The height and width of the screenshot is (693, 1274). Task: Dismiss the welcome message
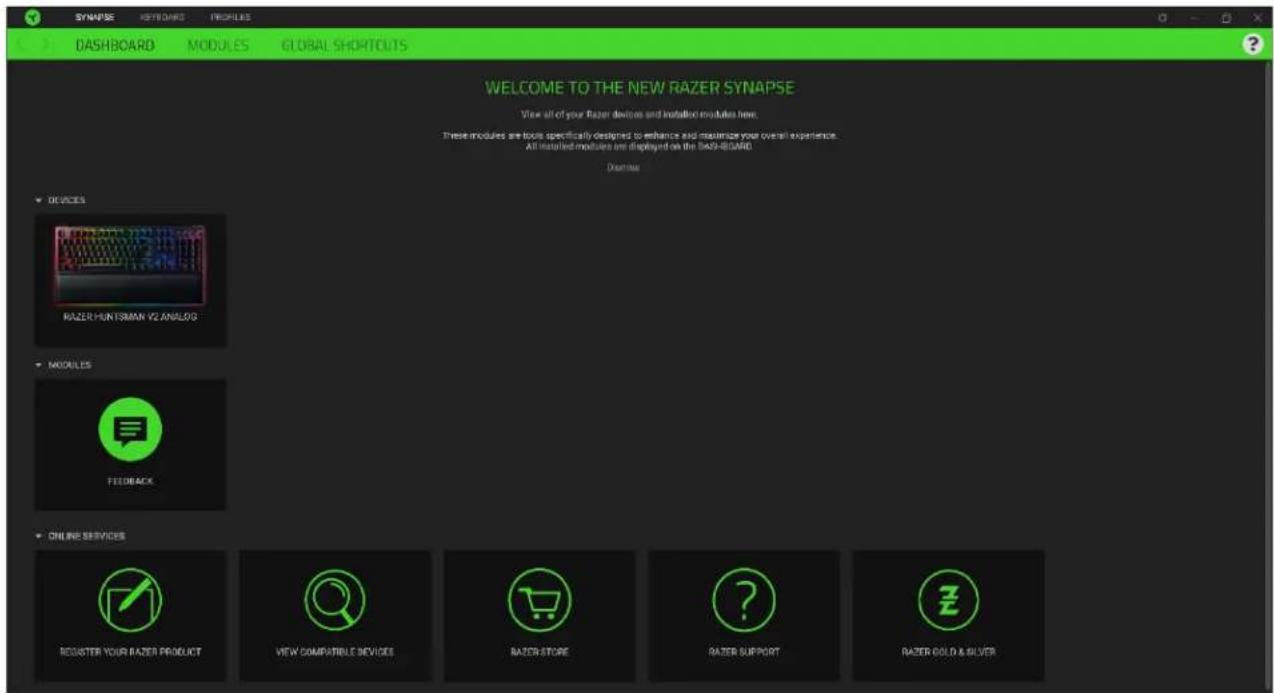pyautogui.click(x=622, y=168)
